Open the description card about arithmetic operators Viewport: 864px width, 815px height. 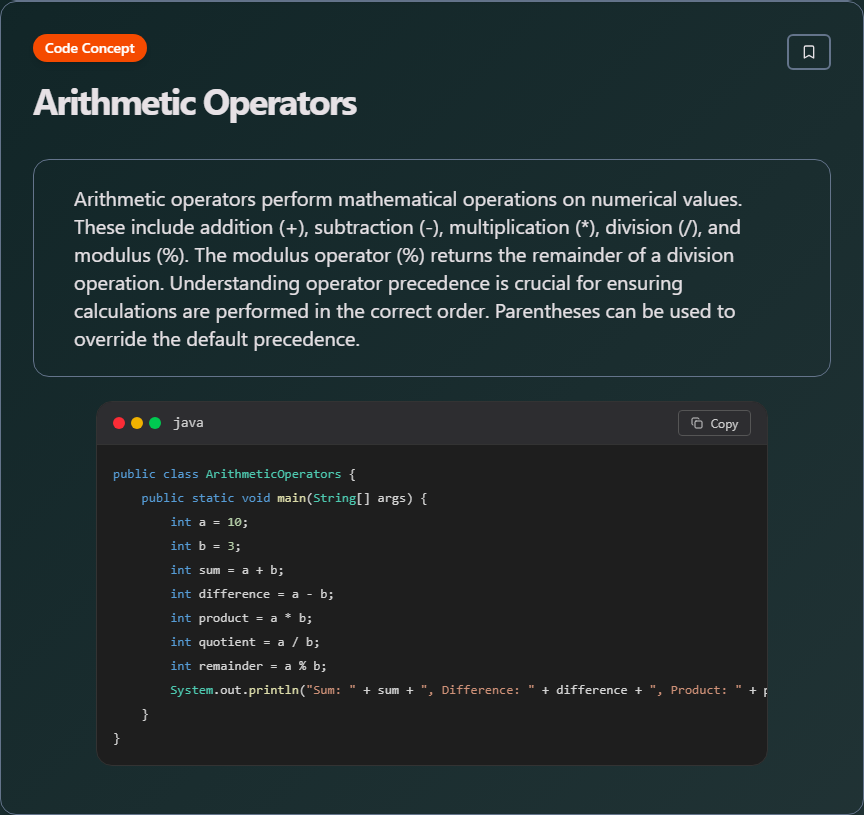pyautogui.click(x=431, y=267)
